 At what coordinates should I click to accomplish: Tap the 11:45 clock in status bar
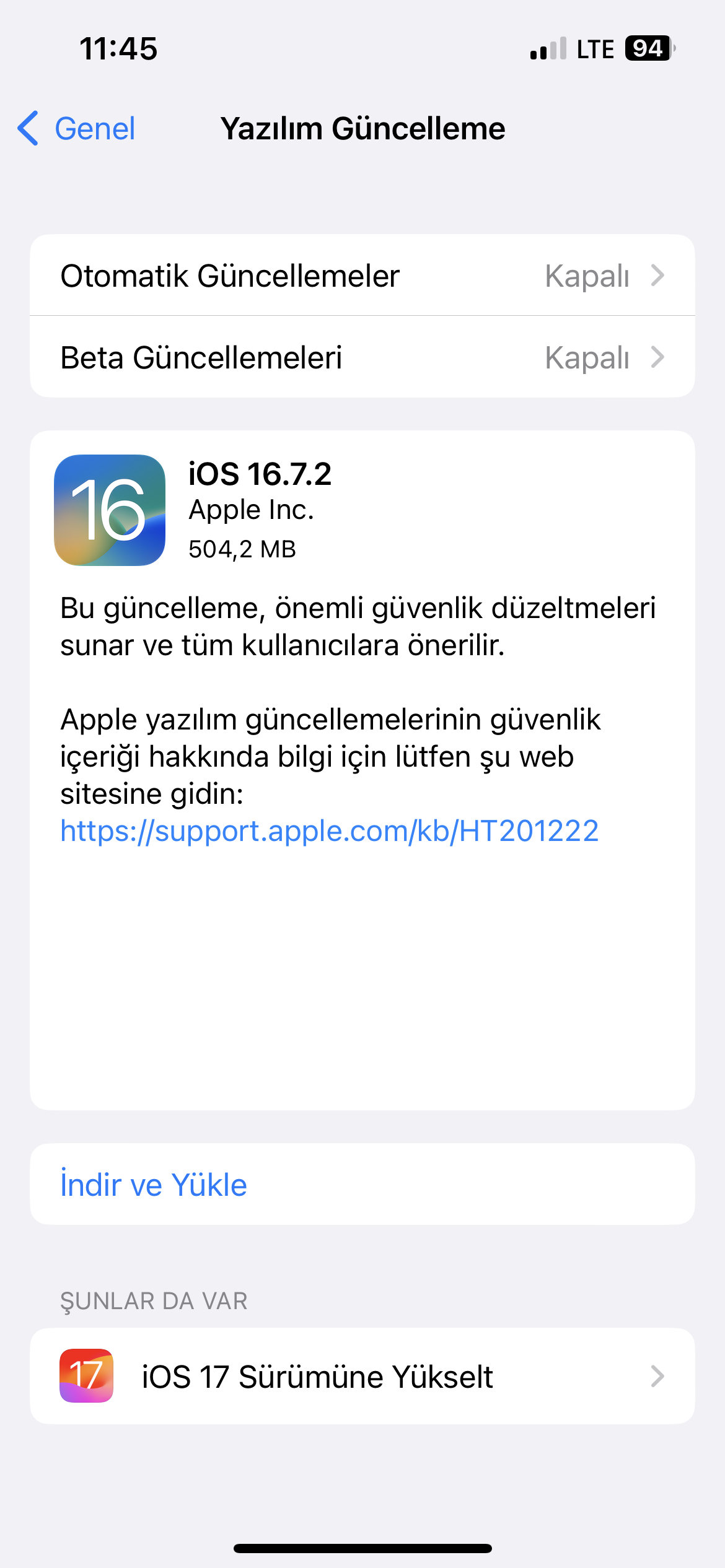(x=118, y=48)
